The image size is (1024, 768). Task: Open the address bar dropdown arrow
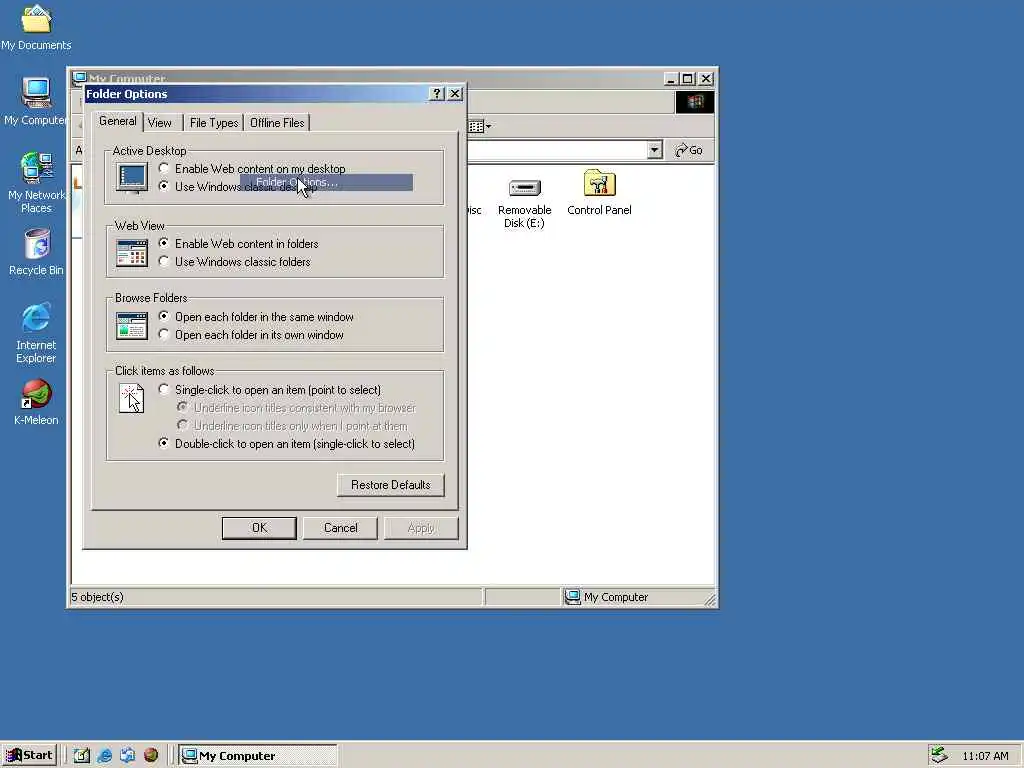[654, 150]
